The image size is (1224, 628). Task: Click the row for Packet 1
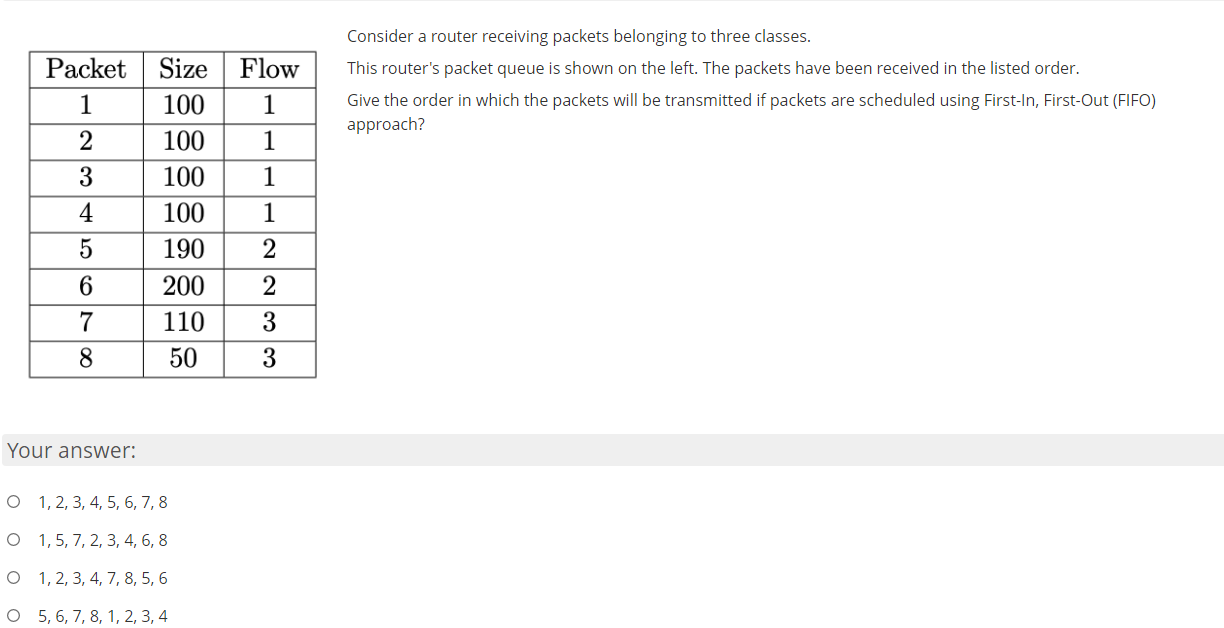coord(170,106)
